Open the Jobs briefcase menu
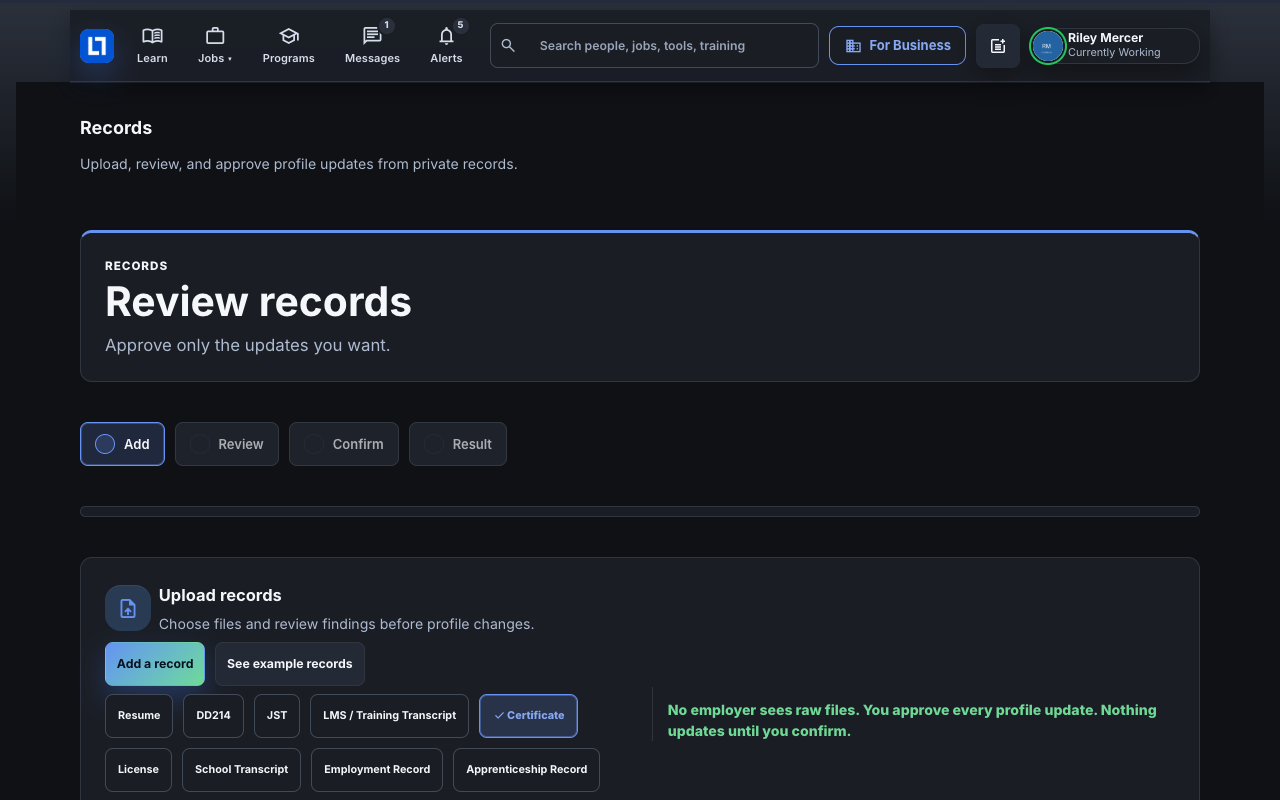The width and height of the screenshot is (1280, 800). (x=215, y=46)
